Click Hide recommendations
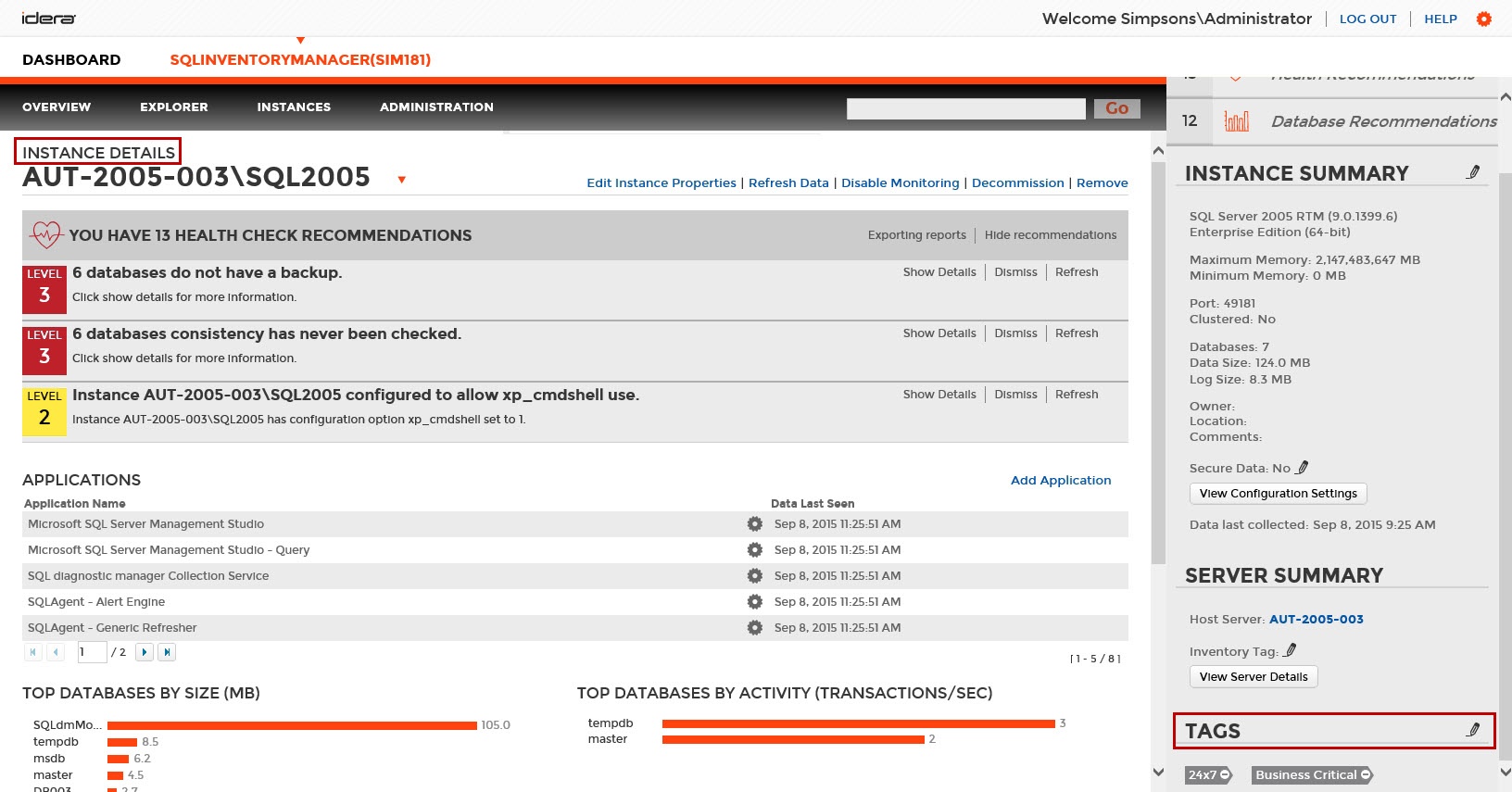 (x=1051, y=235)
